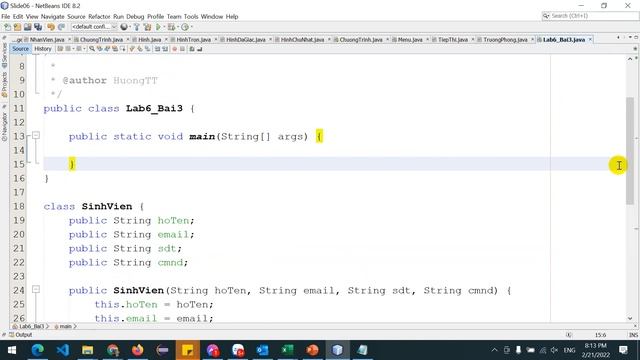The image size is (640, 360).
Task: Open the Navigator side panel
Action: pyautogui.click(x=4, y=127)
